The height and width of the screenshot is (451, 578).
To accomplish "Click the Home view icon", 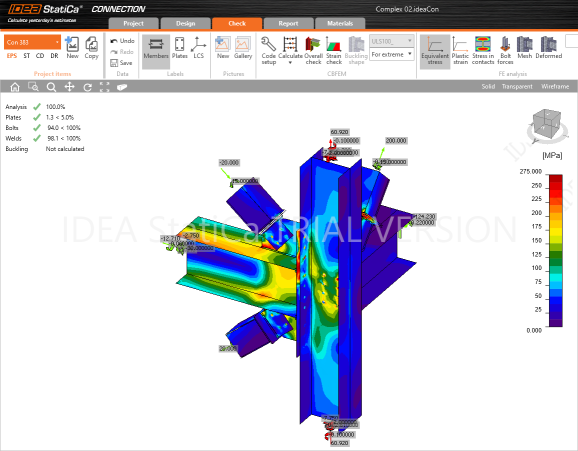I will click(x=15, y=87).
